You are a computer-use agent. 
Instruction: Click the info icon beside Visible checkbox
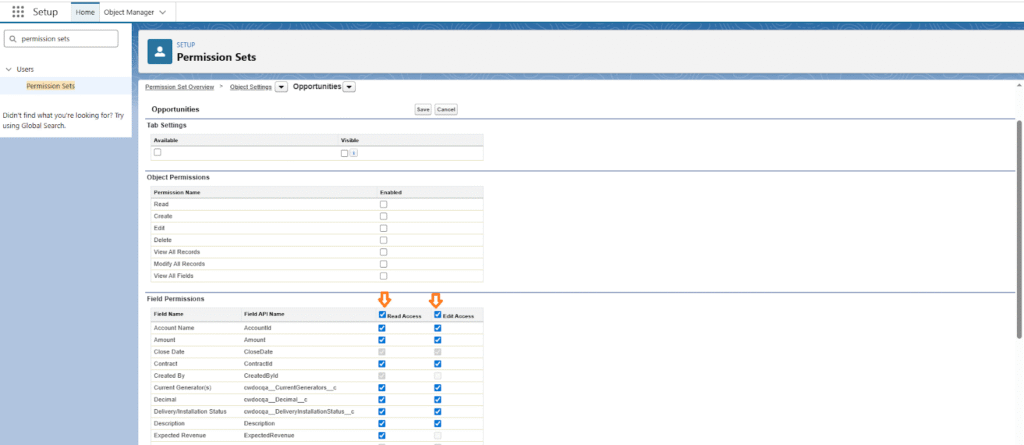click(x=354, y=153)
